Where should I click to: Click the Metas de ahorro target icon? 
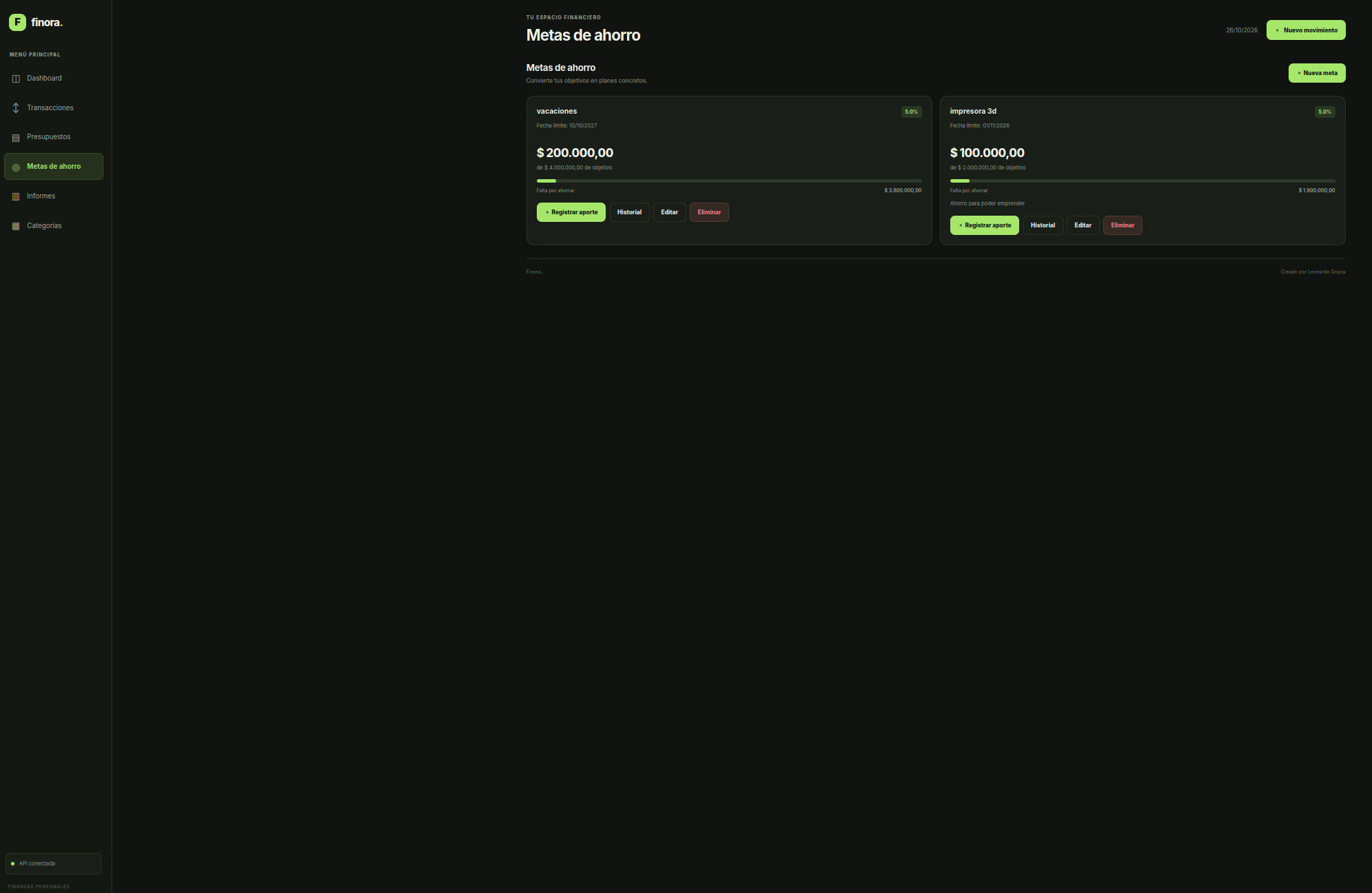pyautogui.click(x=16, y=167)
